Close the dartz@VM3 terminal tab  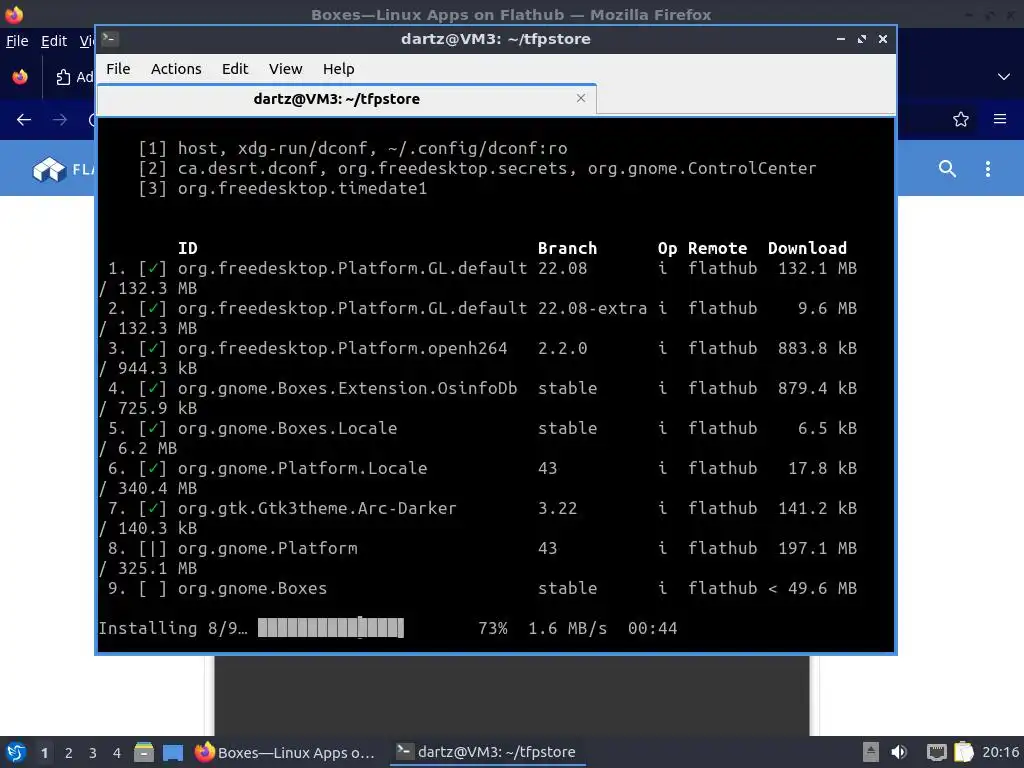(581, 98)
